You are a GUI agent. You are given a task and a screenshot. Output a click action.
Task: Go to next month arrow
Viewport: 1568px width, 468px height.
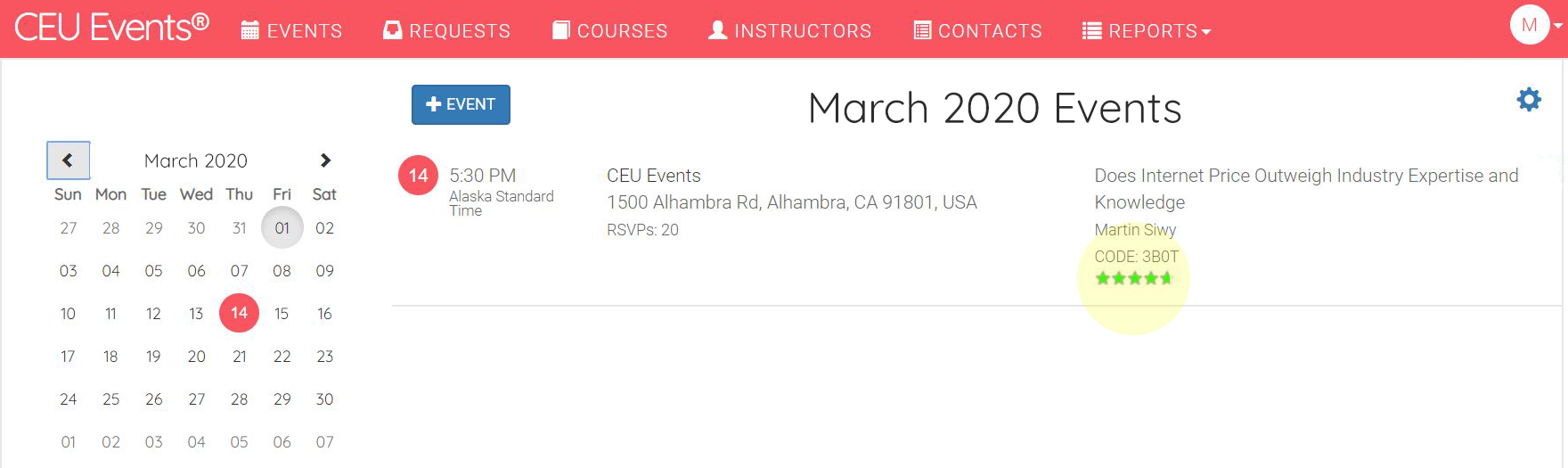pyautogui.click(x=325, y=160)
